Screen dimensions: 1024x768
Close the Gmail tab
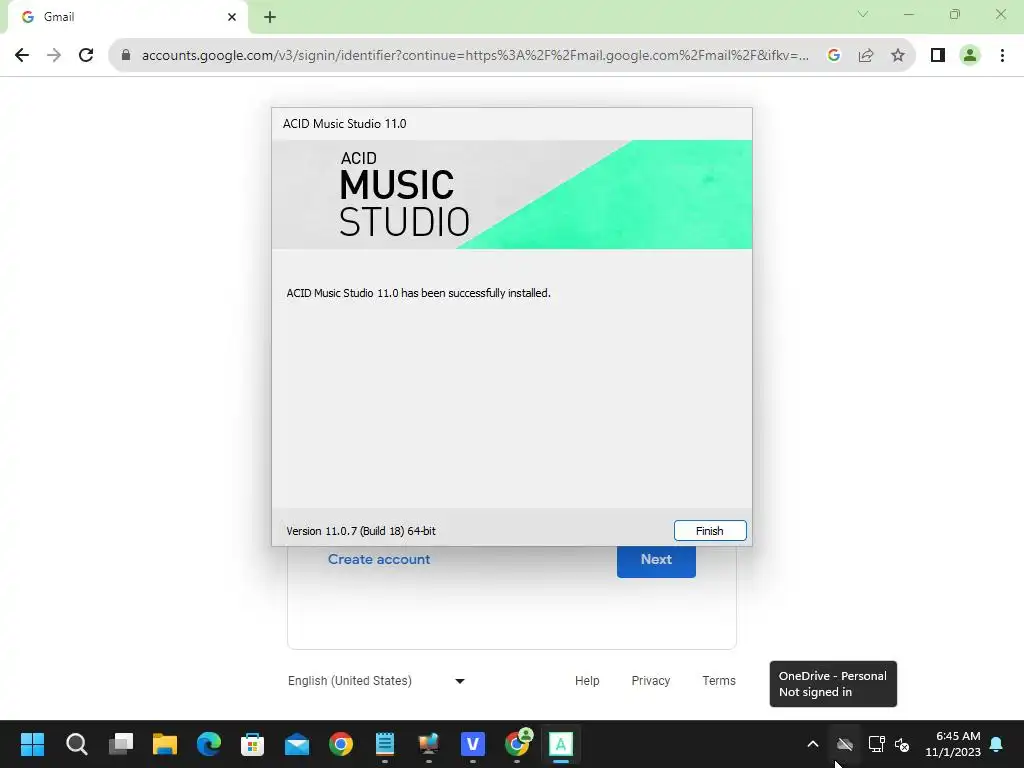click(232, 17)
